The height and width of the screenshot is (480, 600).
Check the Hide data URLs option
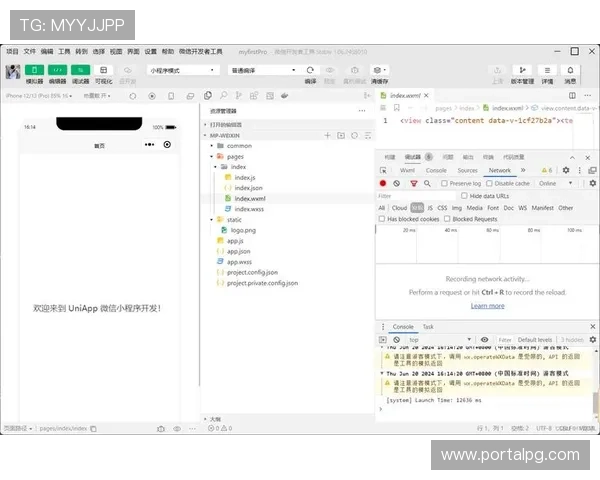coord(463,196)
